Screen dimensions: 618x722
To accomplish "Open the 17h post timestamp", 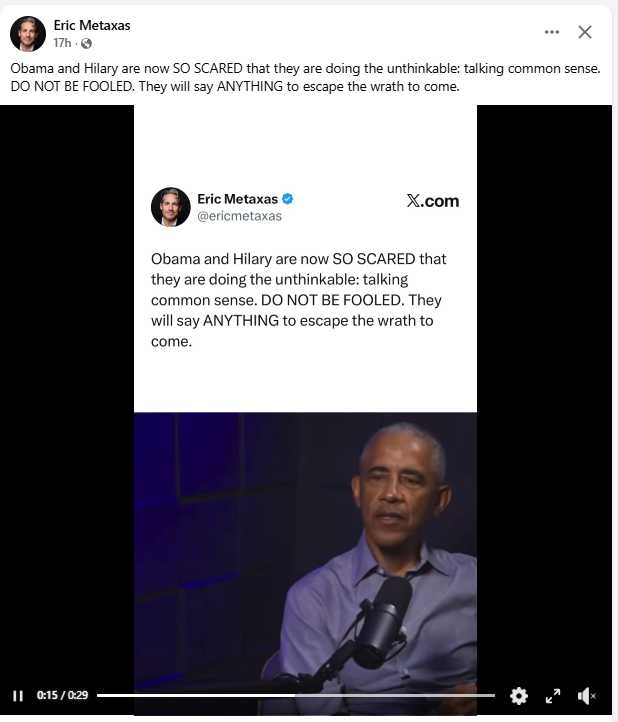I will click(62, 43).
